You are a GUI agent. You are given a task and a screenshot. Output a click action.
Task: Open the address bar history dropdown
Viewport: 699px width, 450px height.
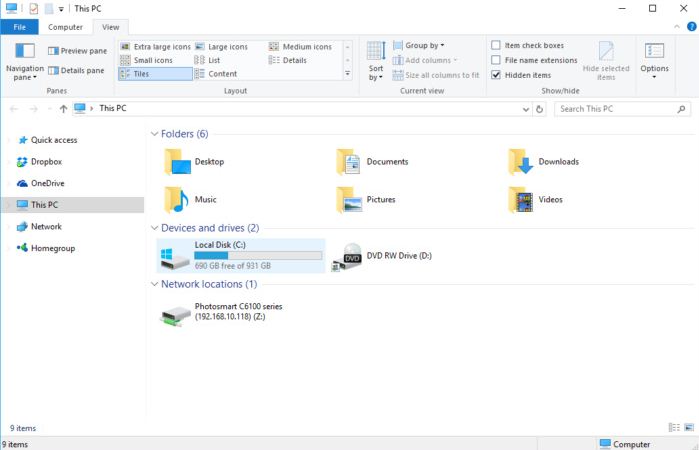click(526, 109)
